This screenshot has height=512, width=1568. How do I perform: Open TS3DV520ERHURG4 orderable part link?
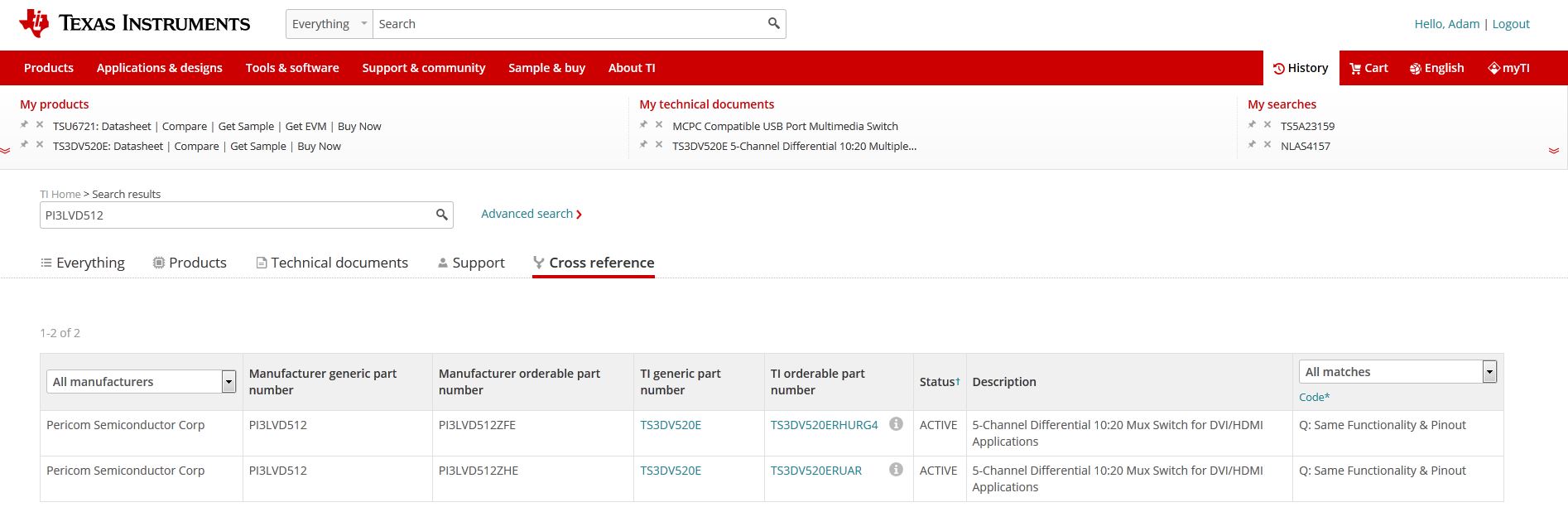pyautogui.click(x=824, y=425)
